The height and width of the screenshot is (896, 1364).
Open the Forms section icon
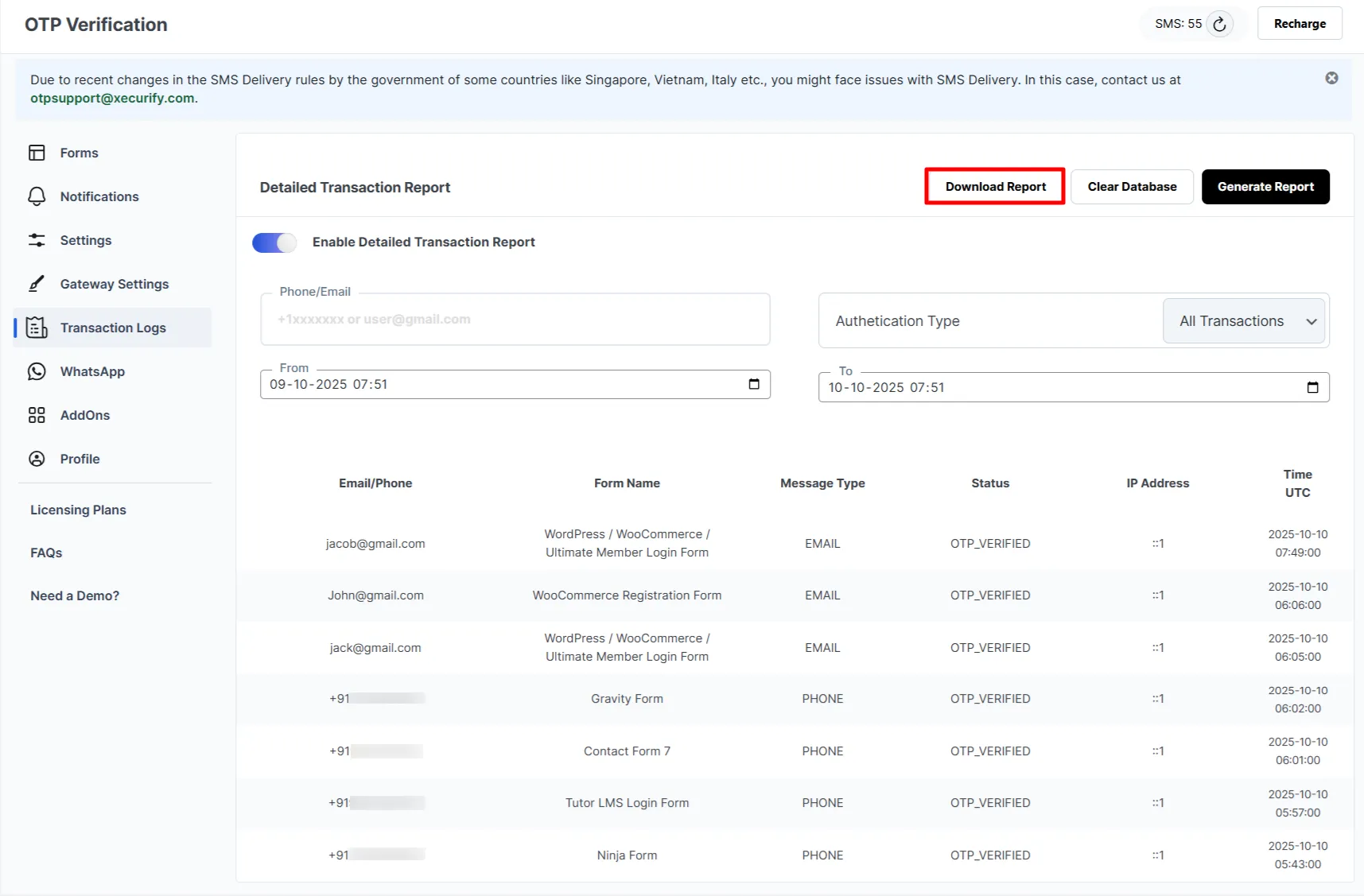point(37,153)
